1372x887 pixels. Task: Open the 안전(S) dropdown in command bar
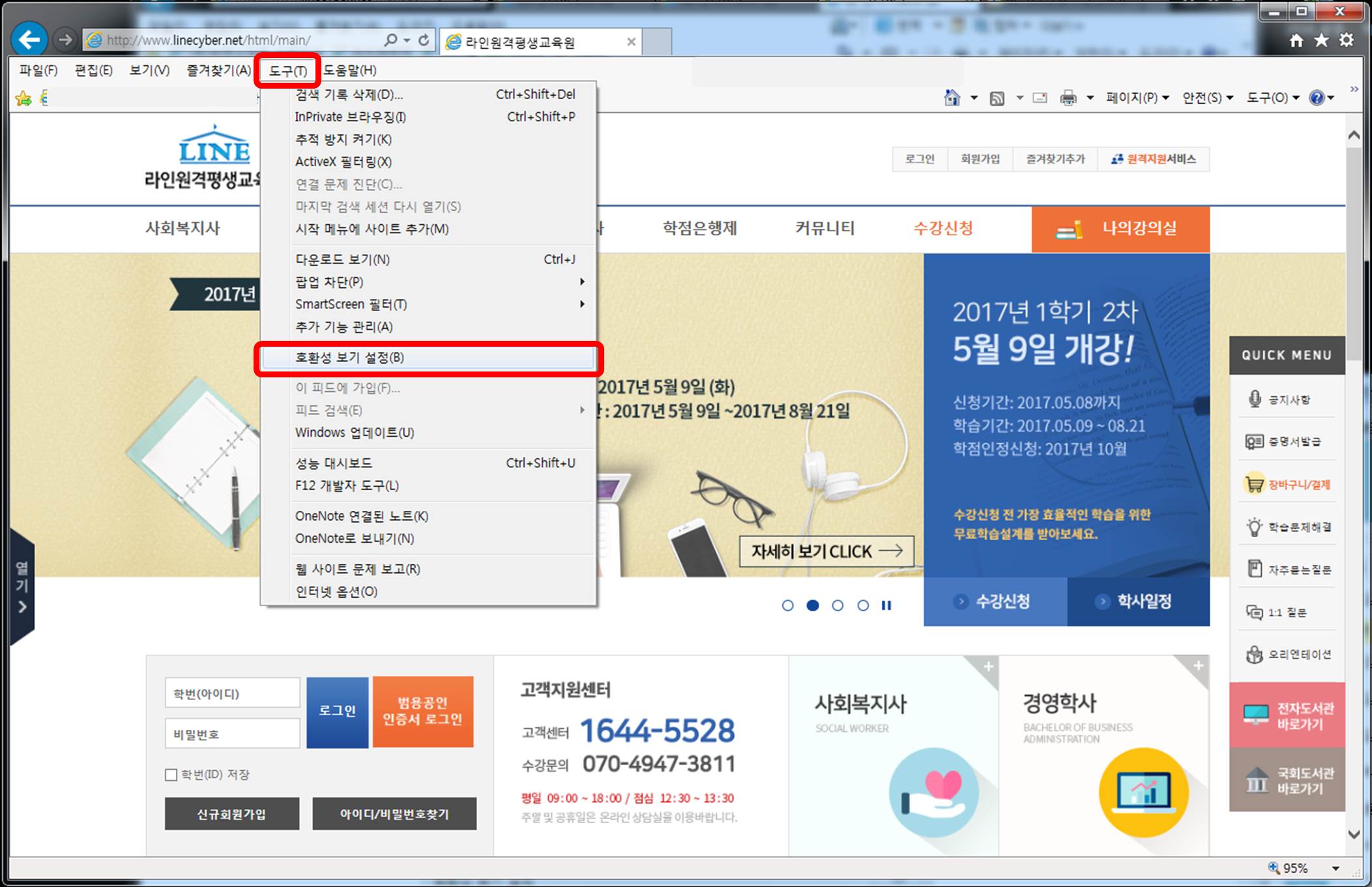coord(1207,98)
